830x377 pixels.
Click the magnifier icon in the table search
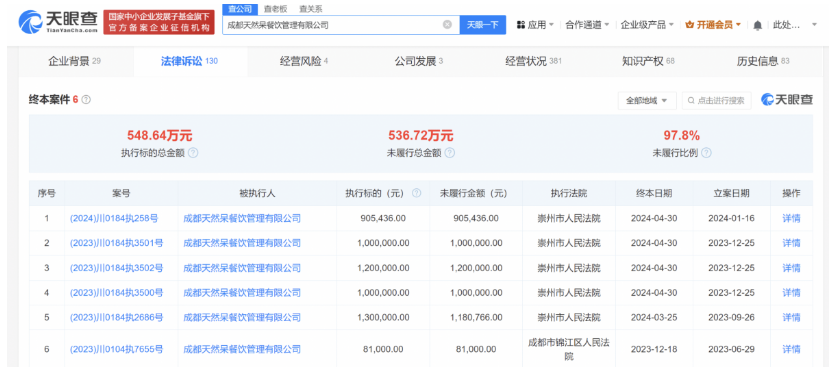tap(691, 100)
